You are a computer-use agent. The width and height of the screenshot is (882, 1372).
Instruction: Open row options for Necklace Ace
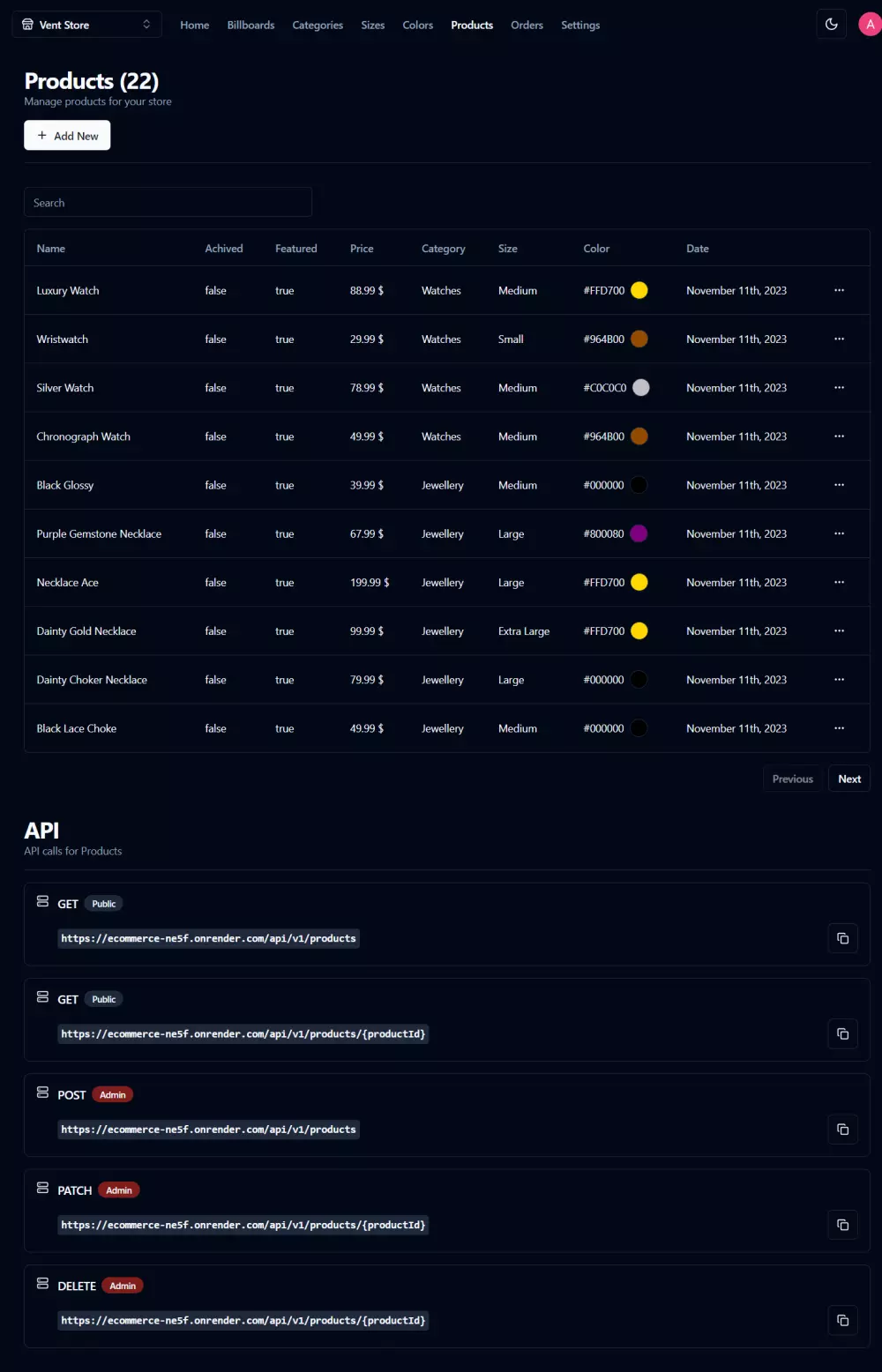pos(839,583)
